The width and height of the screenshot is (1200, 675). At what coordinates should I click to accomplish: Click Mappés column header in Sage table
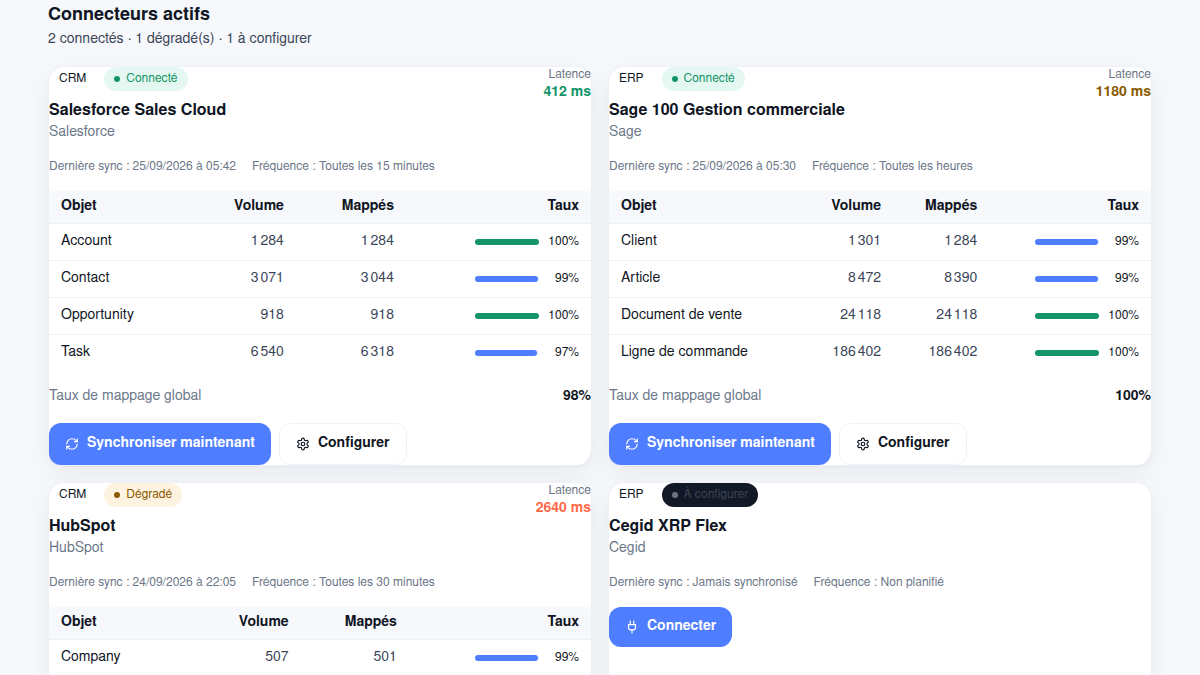(x=951, y=205)
